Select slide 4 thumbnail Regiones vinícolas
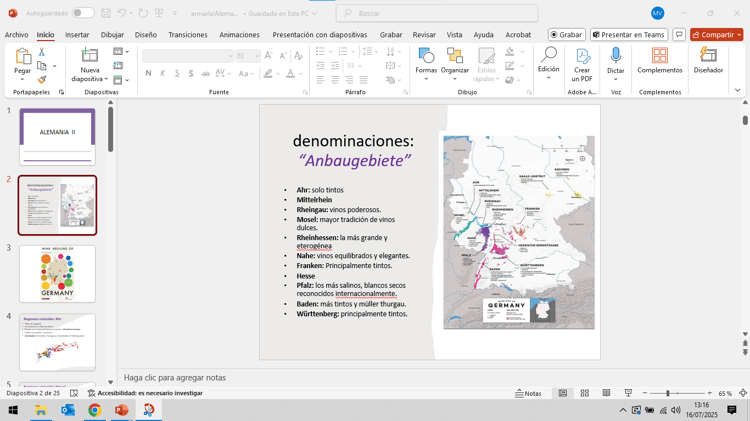Viewport: 750px width, 421px height. (57, 342)
